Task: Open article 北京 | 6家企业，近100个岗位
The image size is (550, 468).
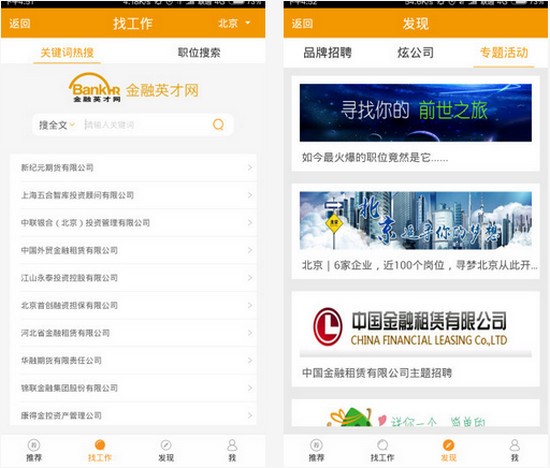Action: (x=420, y=265)
